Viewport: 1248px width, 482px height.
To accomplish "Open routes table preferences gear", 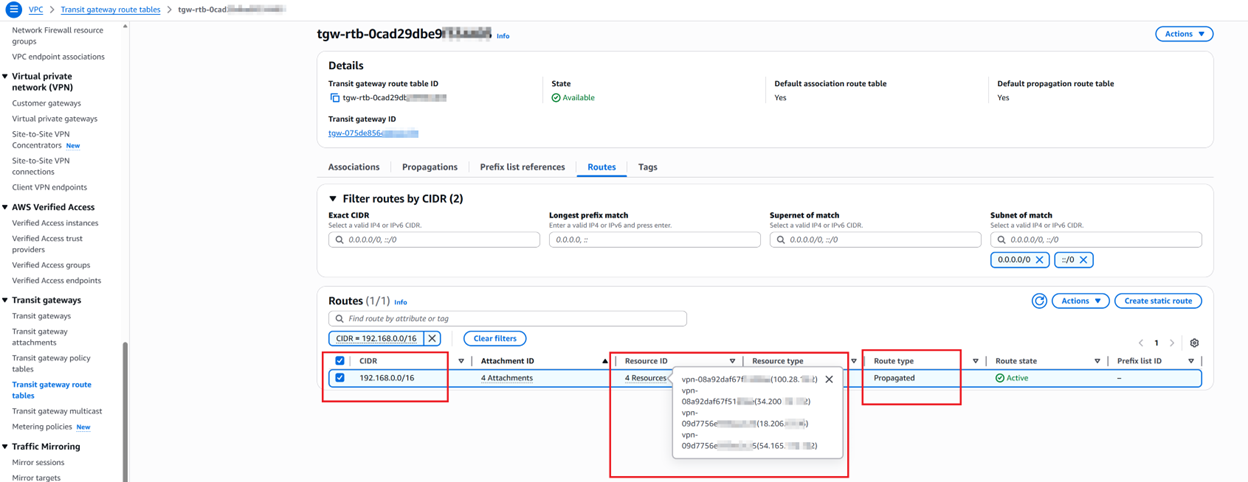I will [1194, 343].
